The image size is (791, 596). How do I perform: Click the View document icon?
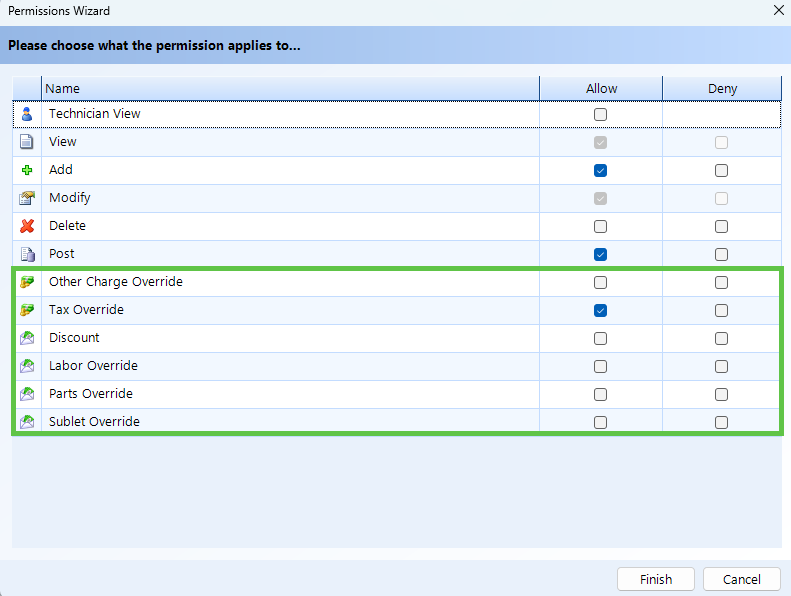click(27, 142)
